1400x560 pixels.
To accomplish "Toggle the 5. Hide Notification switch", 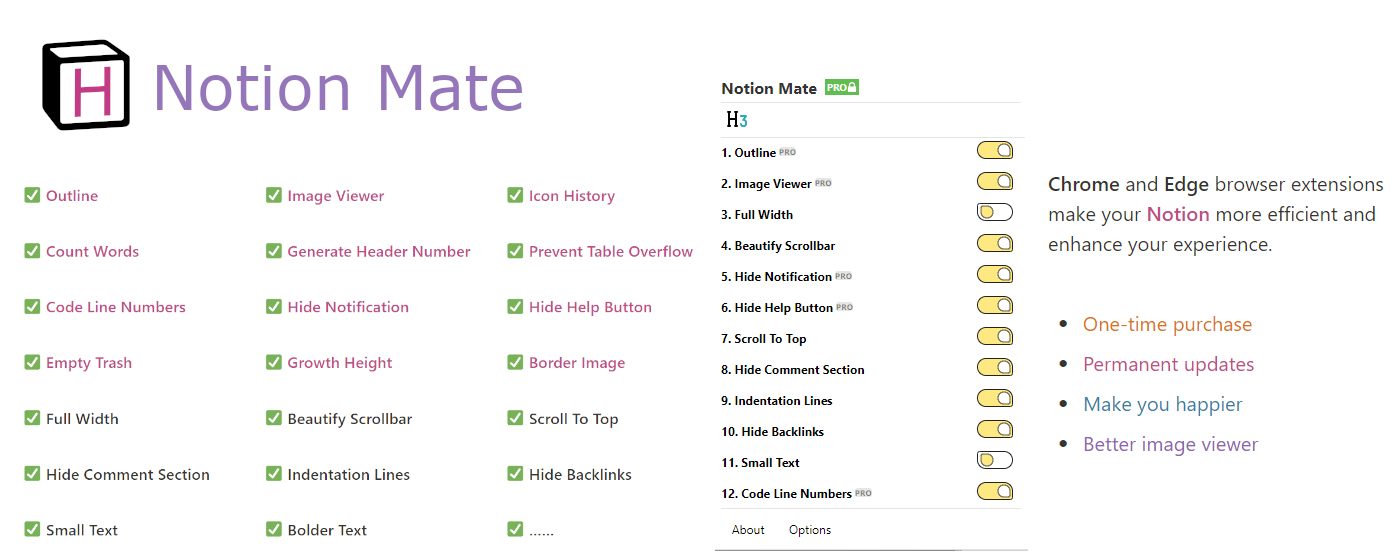I will click(995, 274).
